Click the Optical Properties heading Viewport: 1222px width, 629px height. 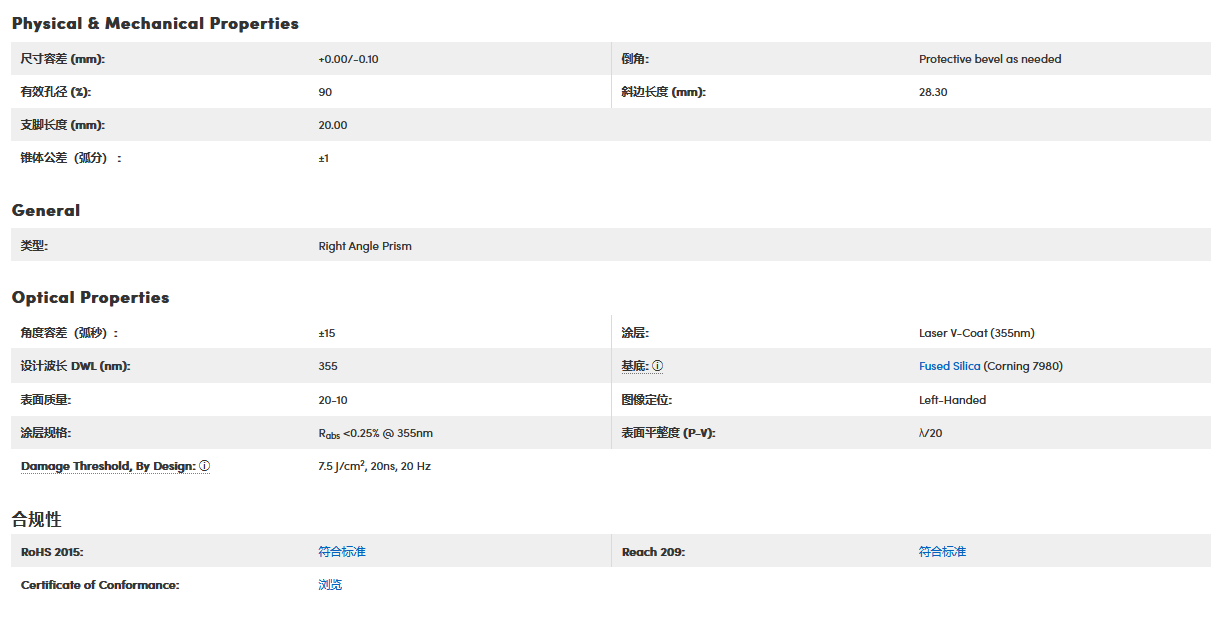90,297
